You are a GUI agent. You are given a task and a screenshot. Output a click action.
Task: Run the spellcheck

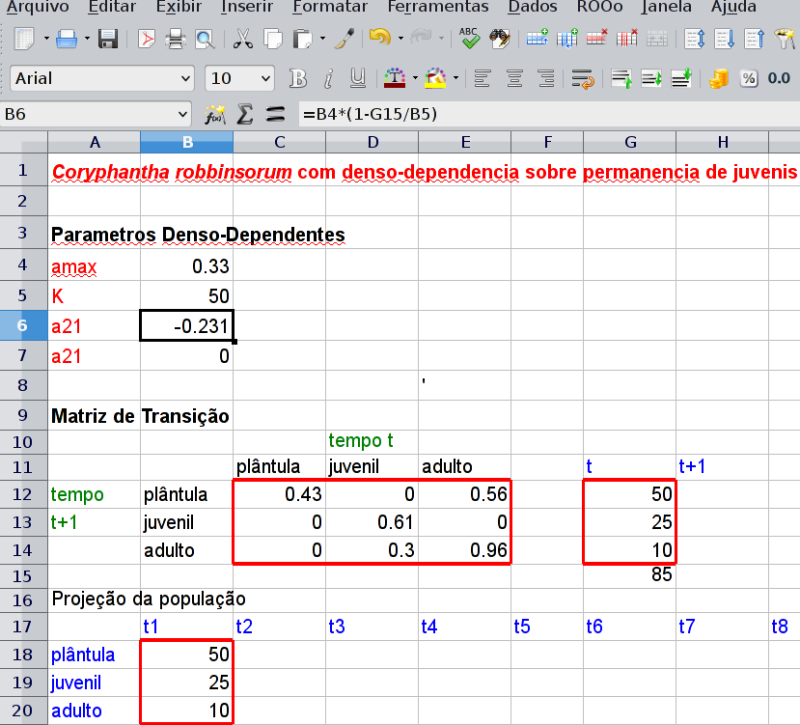(x=468, y=37)
